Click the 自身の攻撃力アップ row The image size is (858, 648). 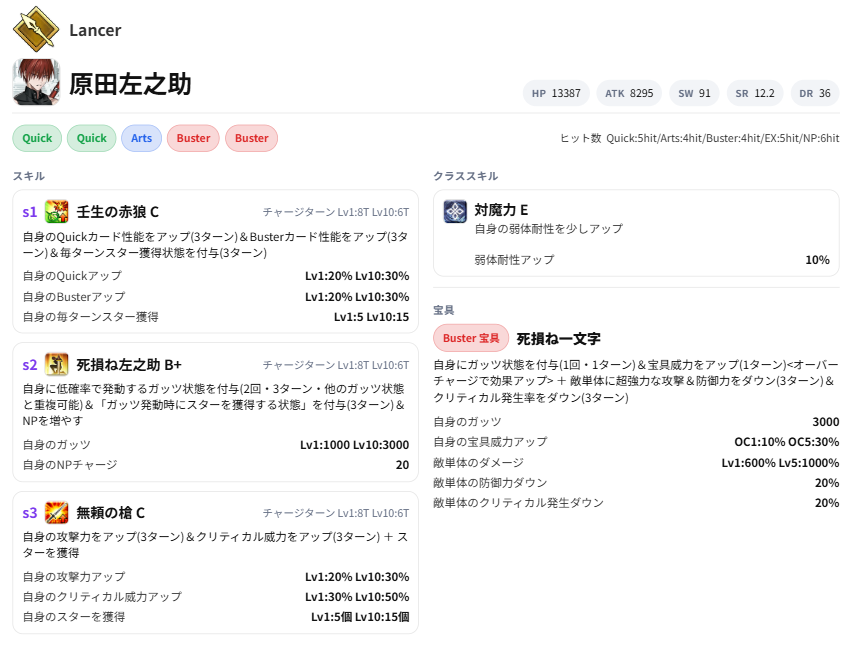[216, 577]
